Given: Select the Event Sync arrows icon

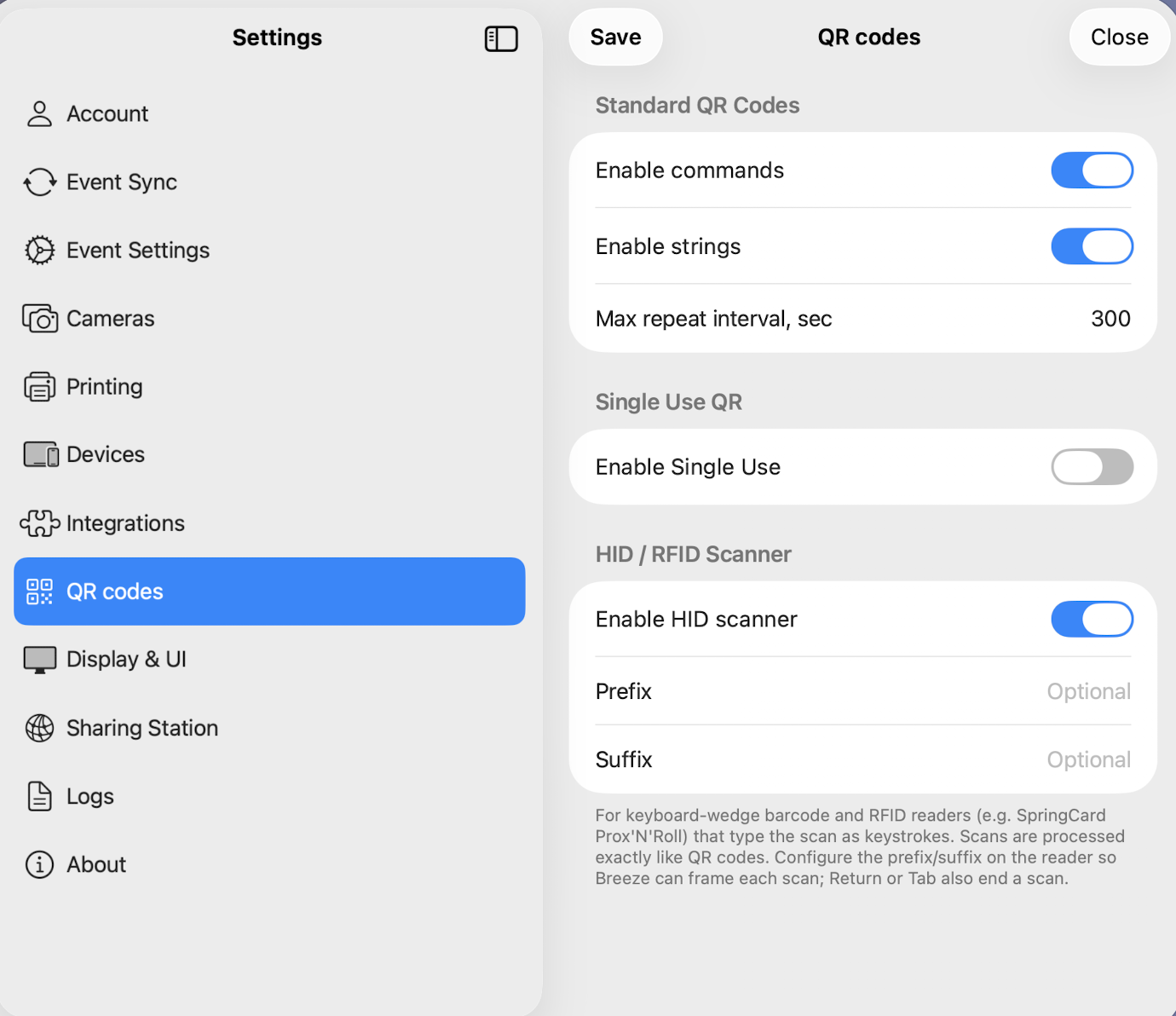Looking at the screenshot, I should (39, 182).
